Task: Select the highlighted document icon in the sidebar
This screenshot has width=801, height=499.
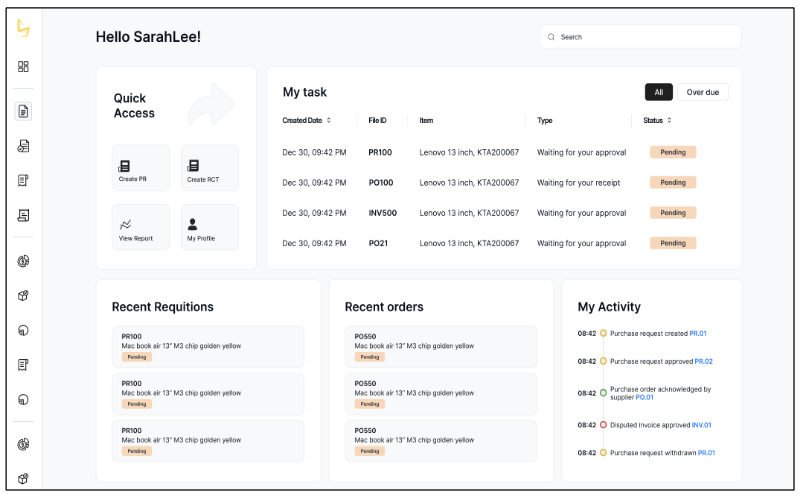Action: click(x=23, y=111)
